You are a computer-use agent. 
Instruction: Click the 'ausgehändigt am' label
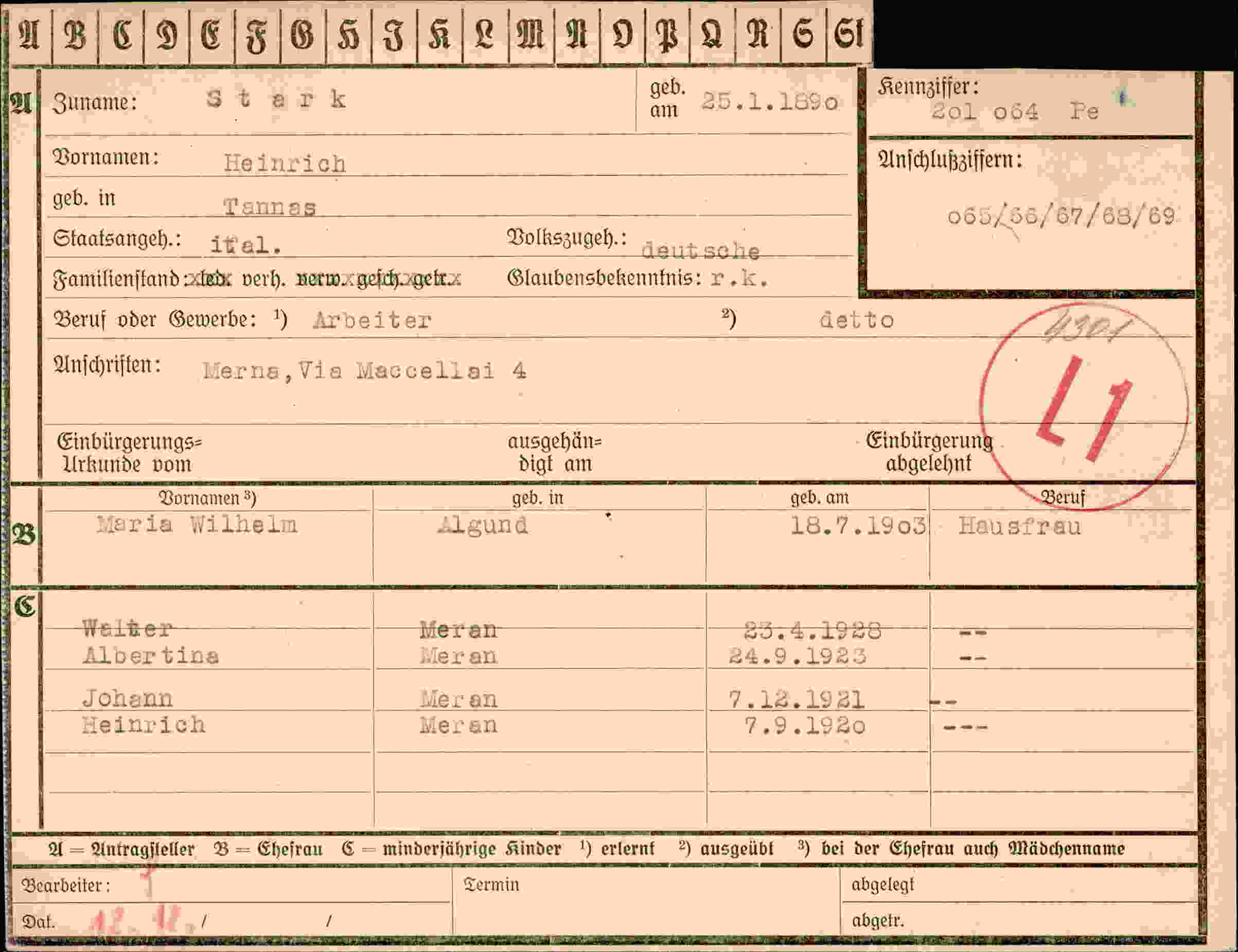point(555,452)
